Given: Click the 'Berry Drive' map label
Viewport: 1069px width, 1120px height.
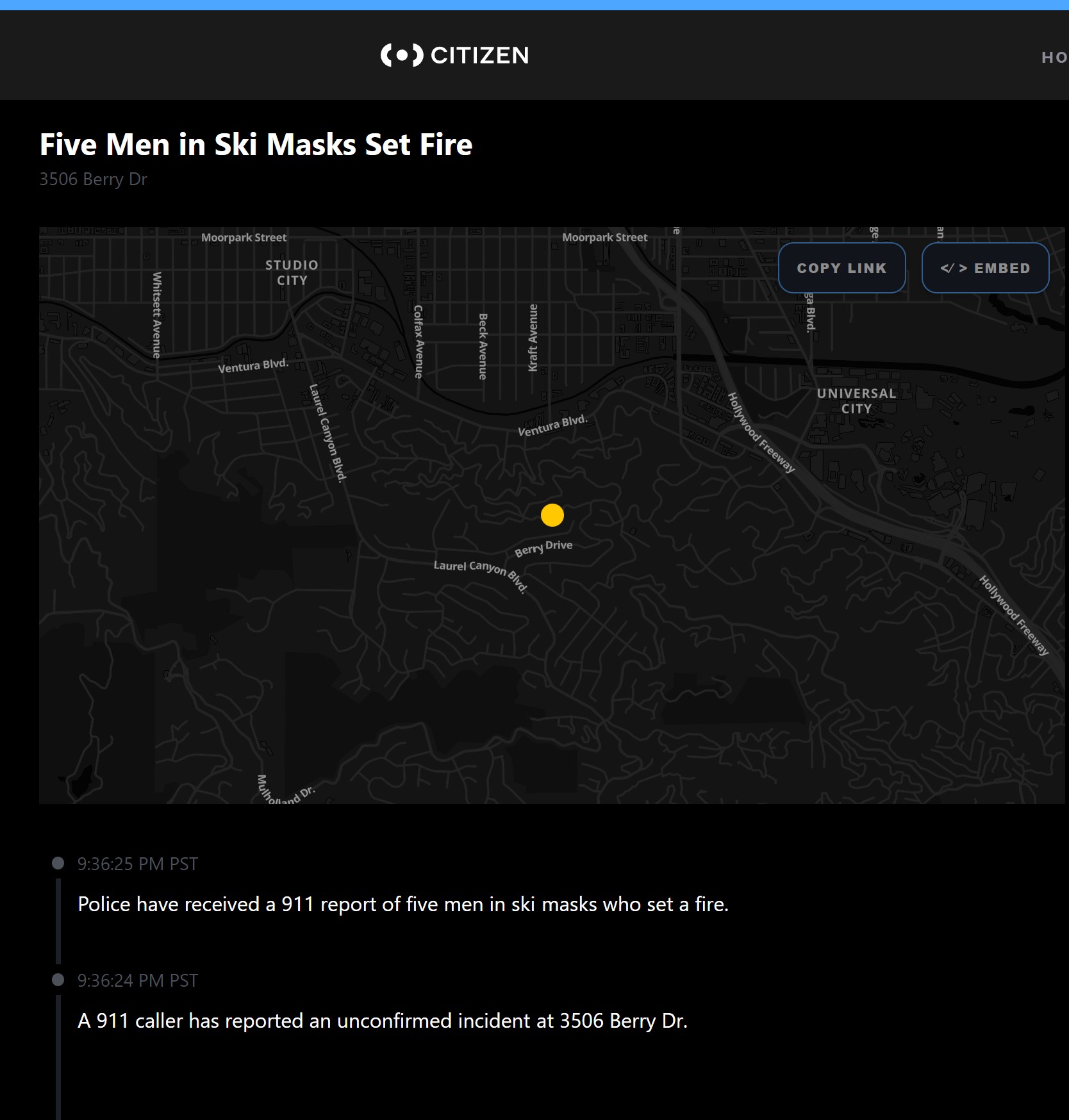Looking at the screenshot, I should (543, 548).
